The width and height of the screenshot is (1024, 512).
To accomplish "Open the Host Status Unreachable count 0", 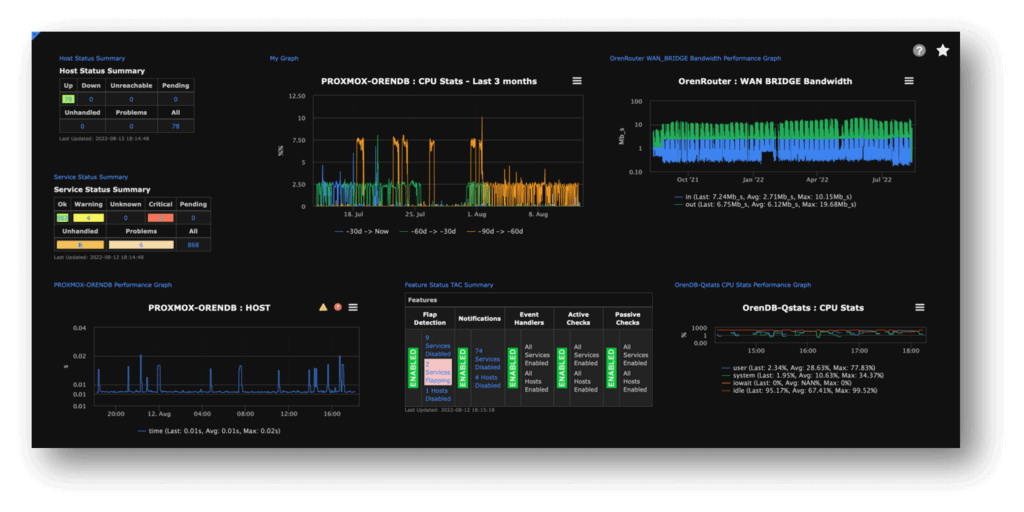I will pyautogui.click(x=131, y=99).
